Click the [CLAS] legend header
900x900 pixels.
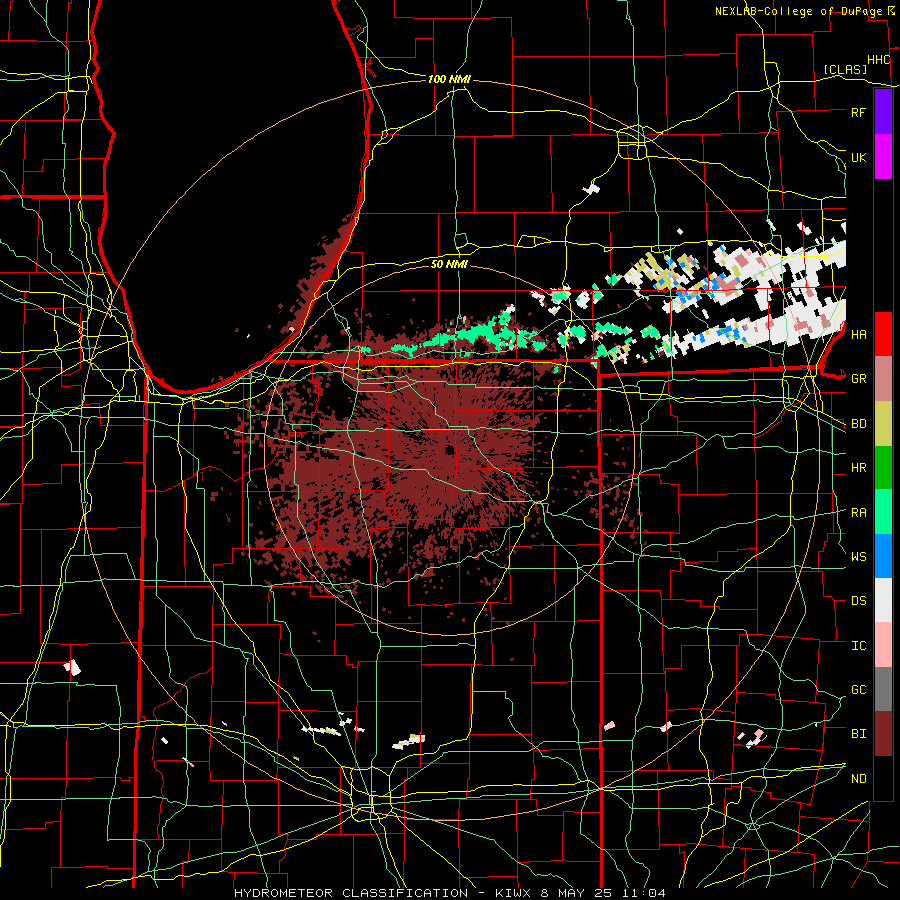(x=845, y=70)
